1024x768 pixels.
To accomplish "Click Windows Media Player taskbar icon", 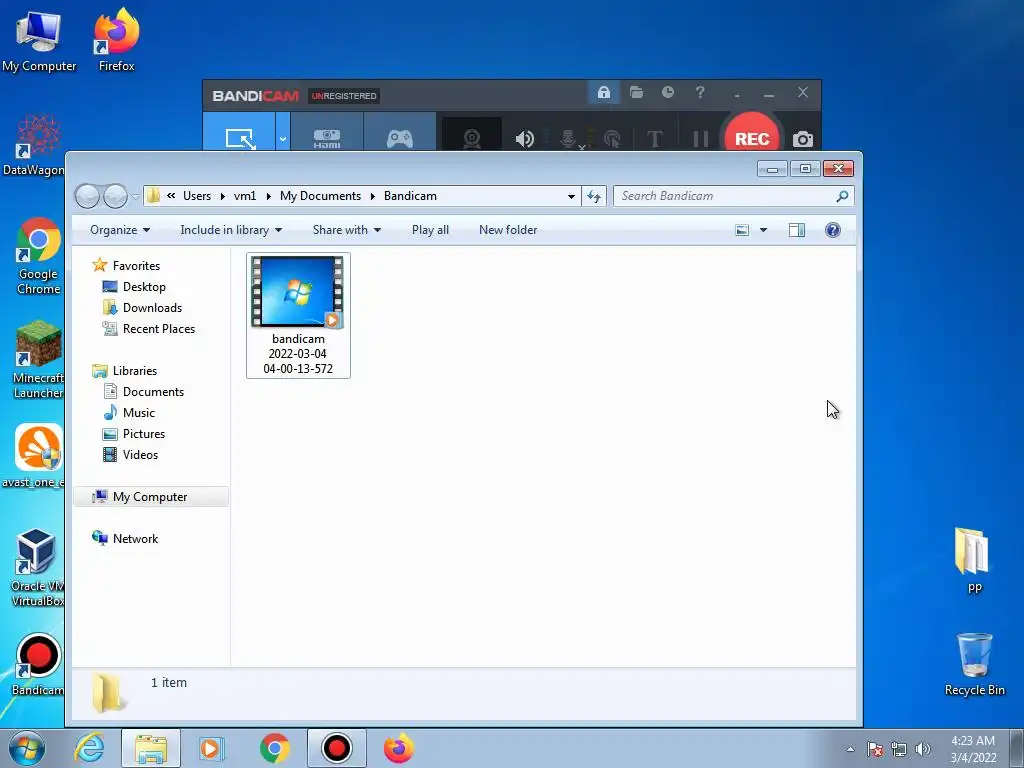I will pyautogui.click(x=211, y=748).
